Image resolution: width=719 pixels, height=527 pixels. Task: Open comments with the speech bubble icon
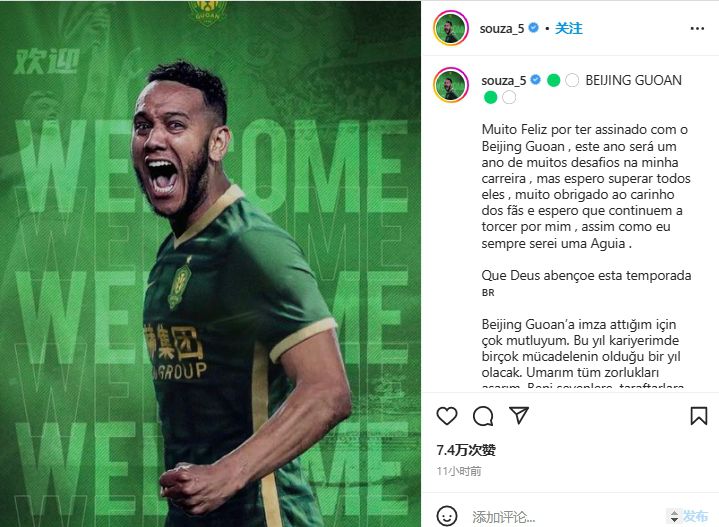pos(483,416)
